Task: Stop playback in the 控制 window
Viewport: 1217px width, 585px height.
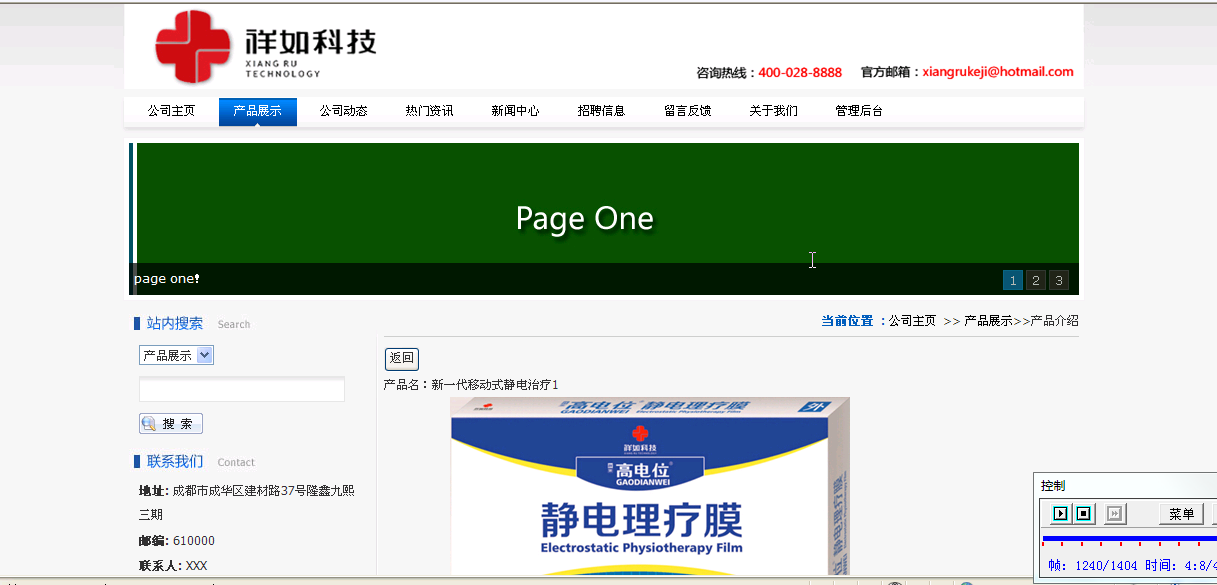Action: point(1083,514)
